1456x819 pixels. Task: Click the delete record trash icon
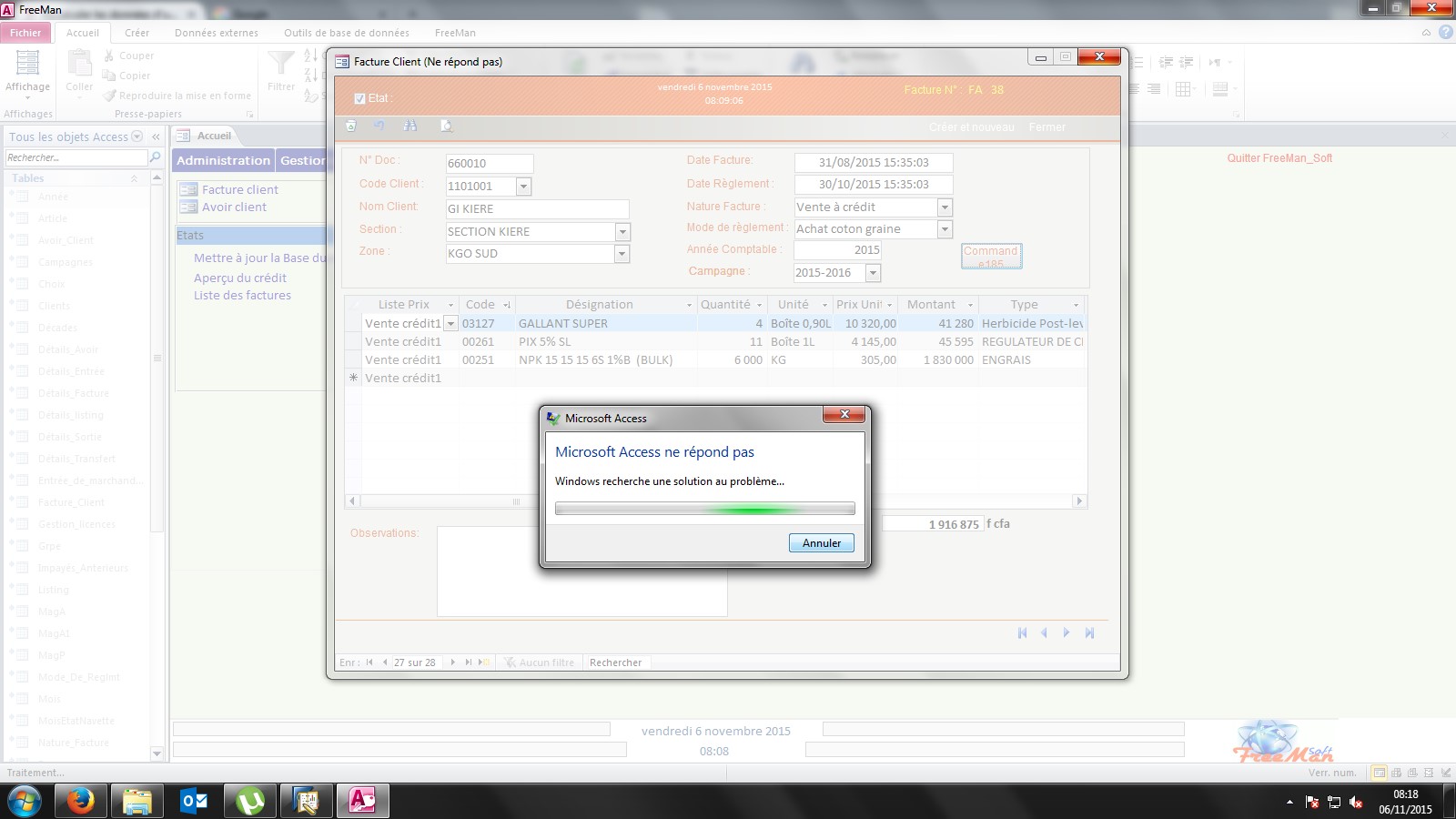(351, 126)
